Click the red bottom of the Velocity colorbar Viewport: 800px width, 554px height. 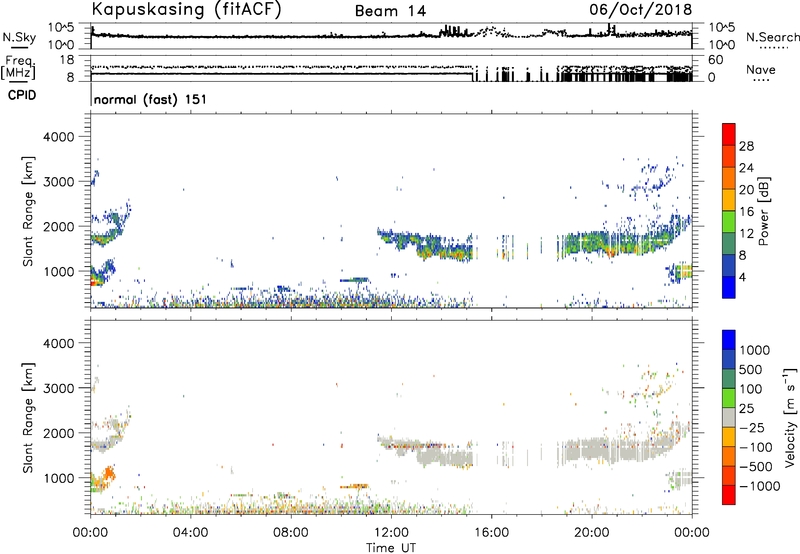click(x=729, y=495)
